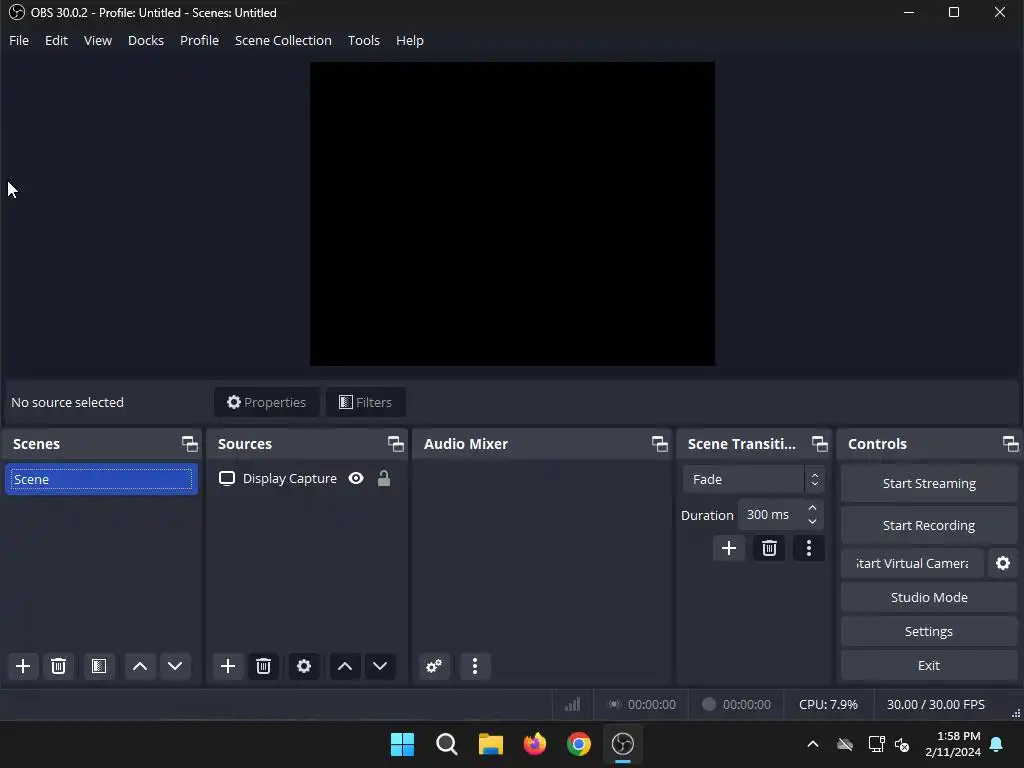1024x768 pixels.
Task: Open source properties gear in Sources dock
Action: 304,666
